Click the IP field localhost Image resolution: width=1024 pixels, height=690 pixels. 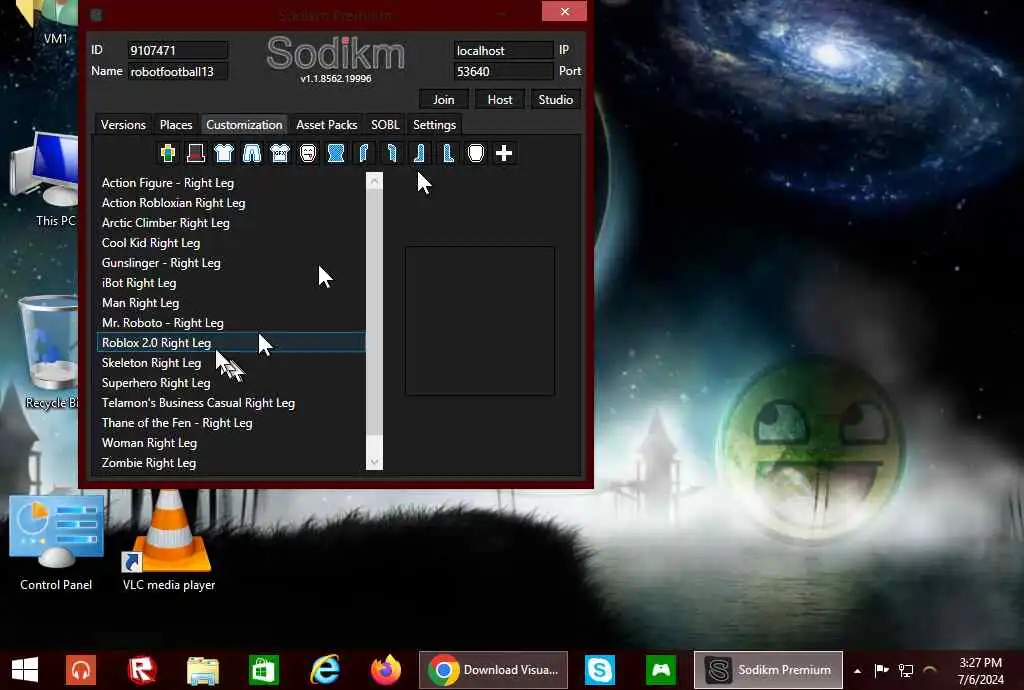coord(504,50)
